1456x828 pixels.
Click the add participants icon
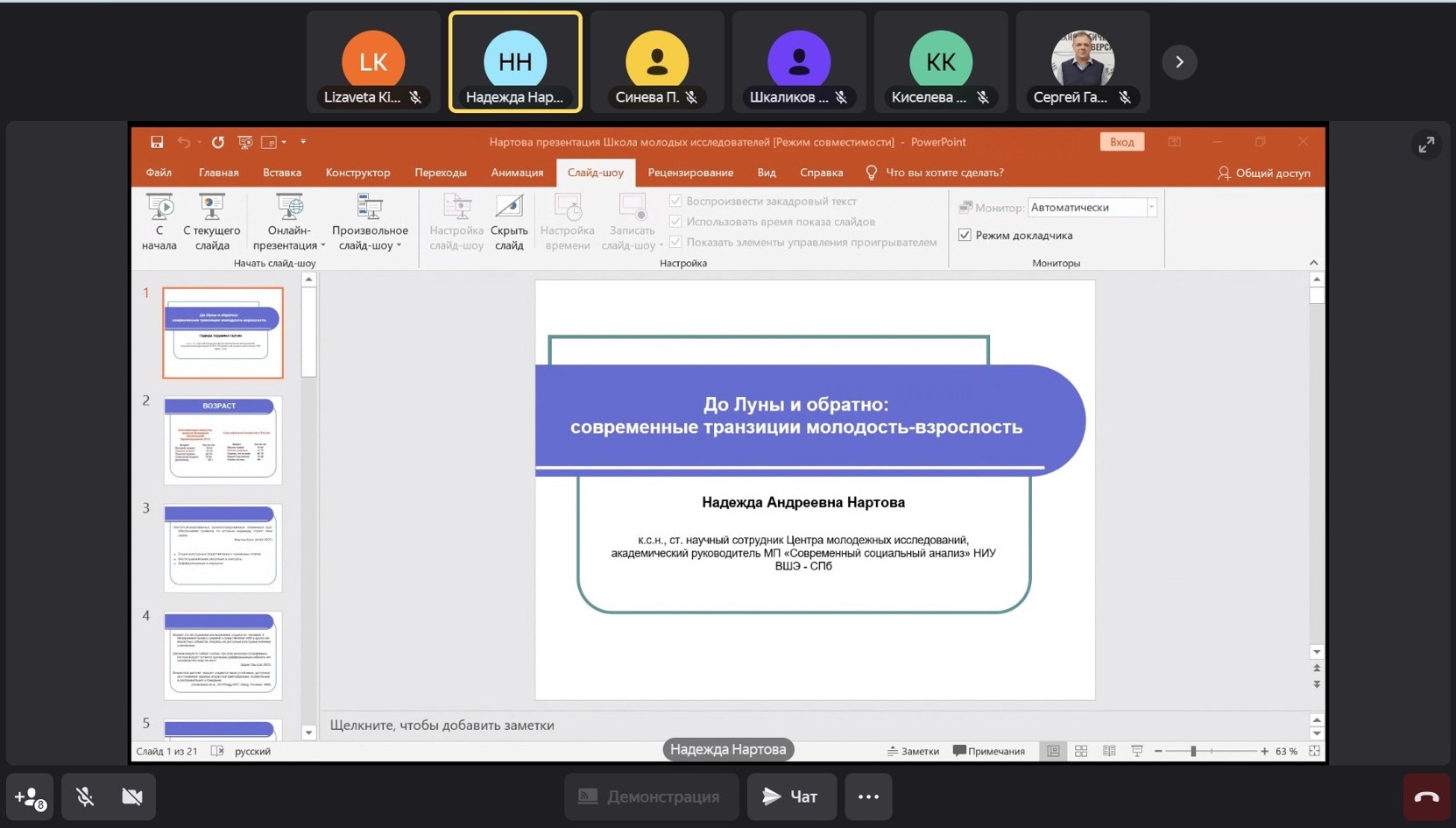[30, 796]
